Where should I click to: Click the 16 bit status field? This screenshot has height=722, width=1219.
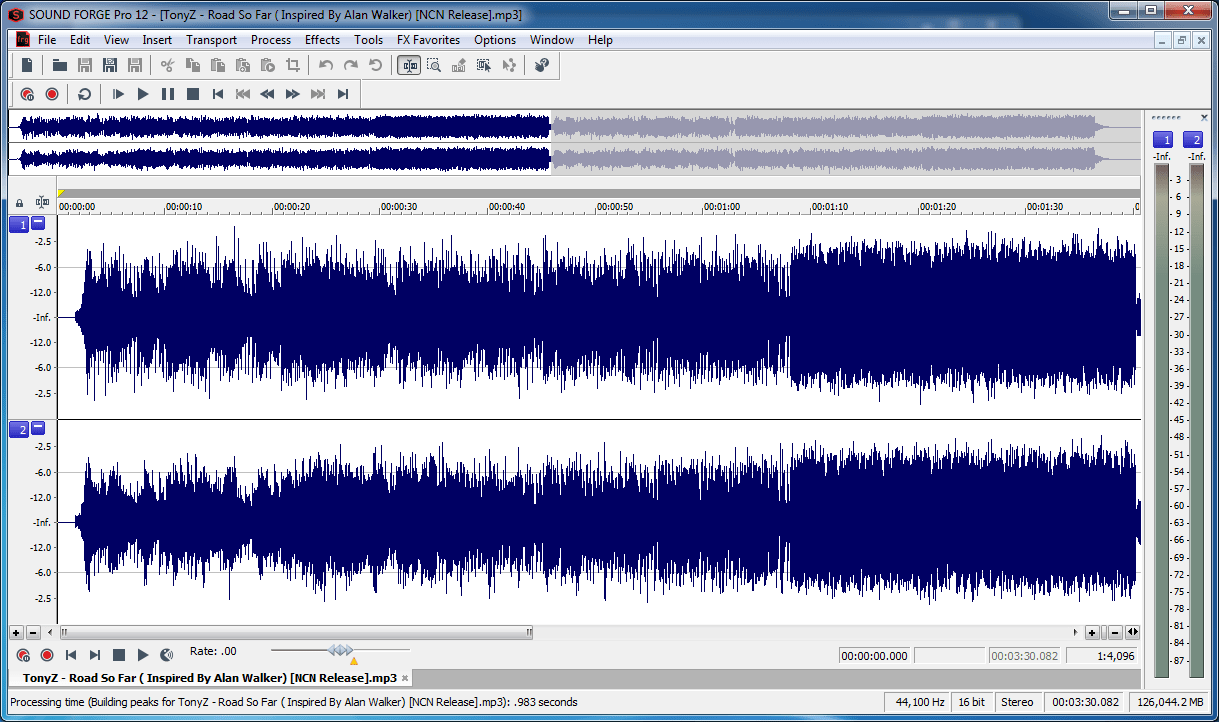pos(971,702)
